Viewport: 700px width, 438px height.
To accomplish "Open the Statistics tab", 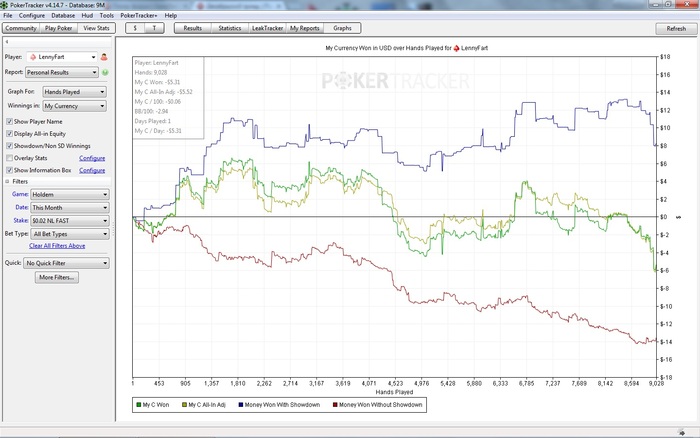I will (229, 28).
